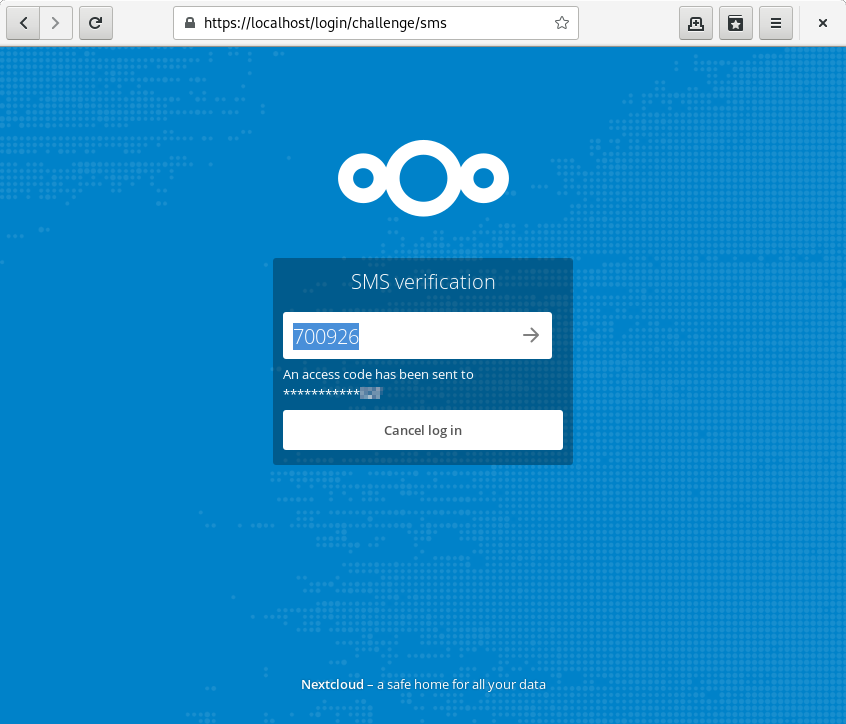Click Cancel log in button
This screenshot has height=724, width=846.
pyautogui.click(x=423, y=430)
